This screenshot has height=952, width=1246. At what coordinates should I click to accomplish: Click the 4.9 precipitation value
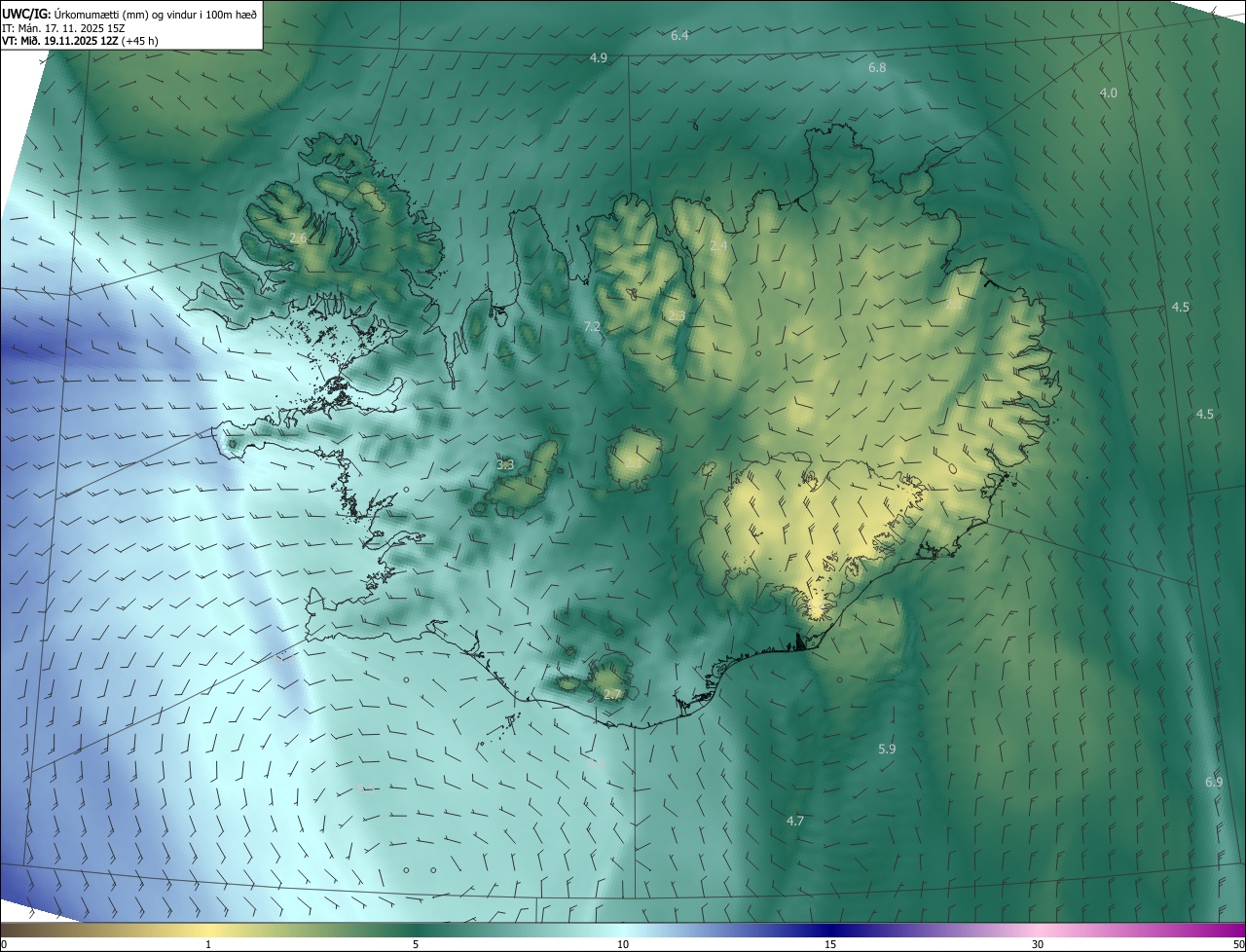pos(599,58)
